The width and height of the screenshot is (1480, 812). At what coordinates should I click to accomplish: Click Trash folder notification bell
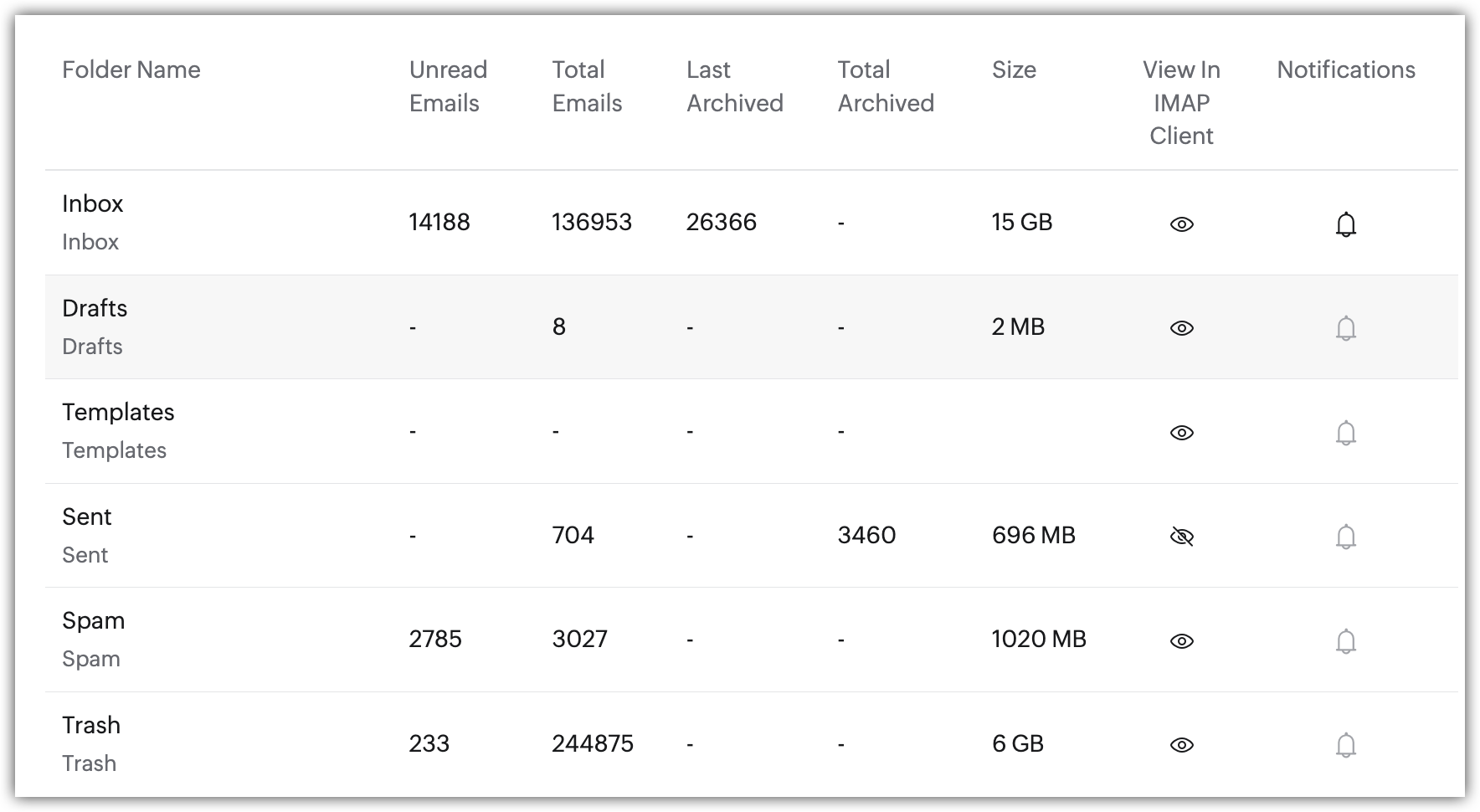click(x=1345, y=745)
